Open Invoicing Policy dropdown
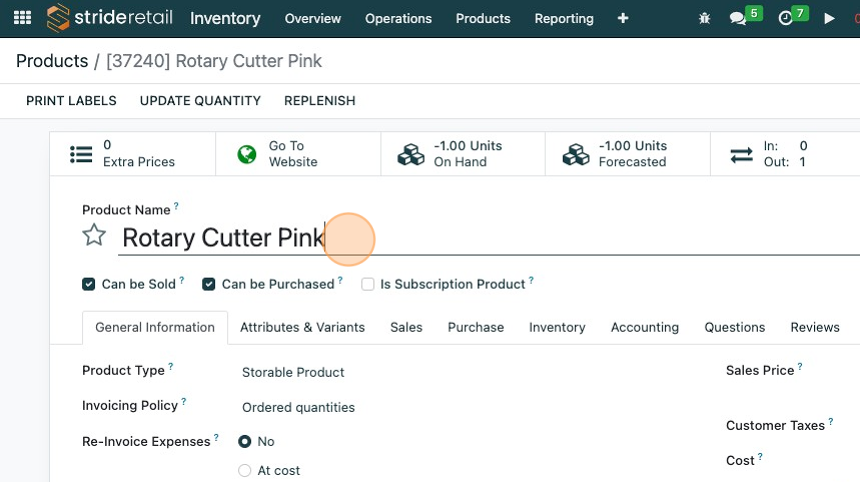860x482 pixels. click(298, 407)
